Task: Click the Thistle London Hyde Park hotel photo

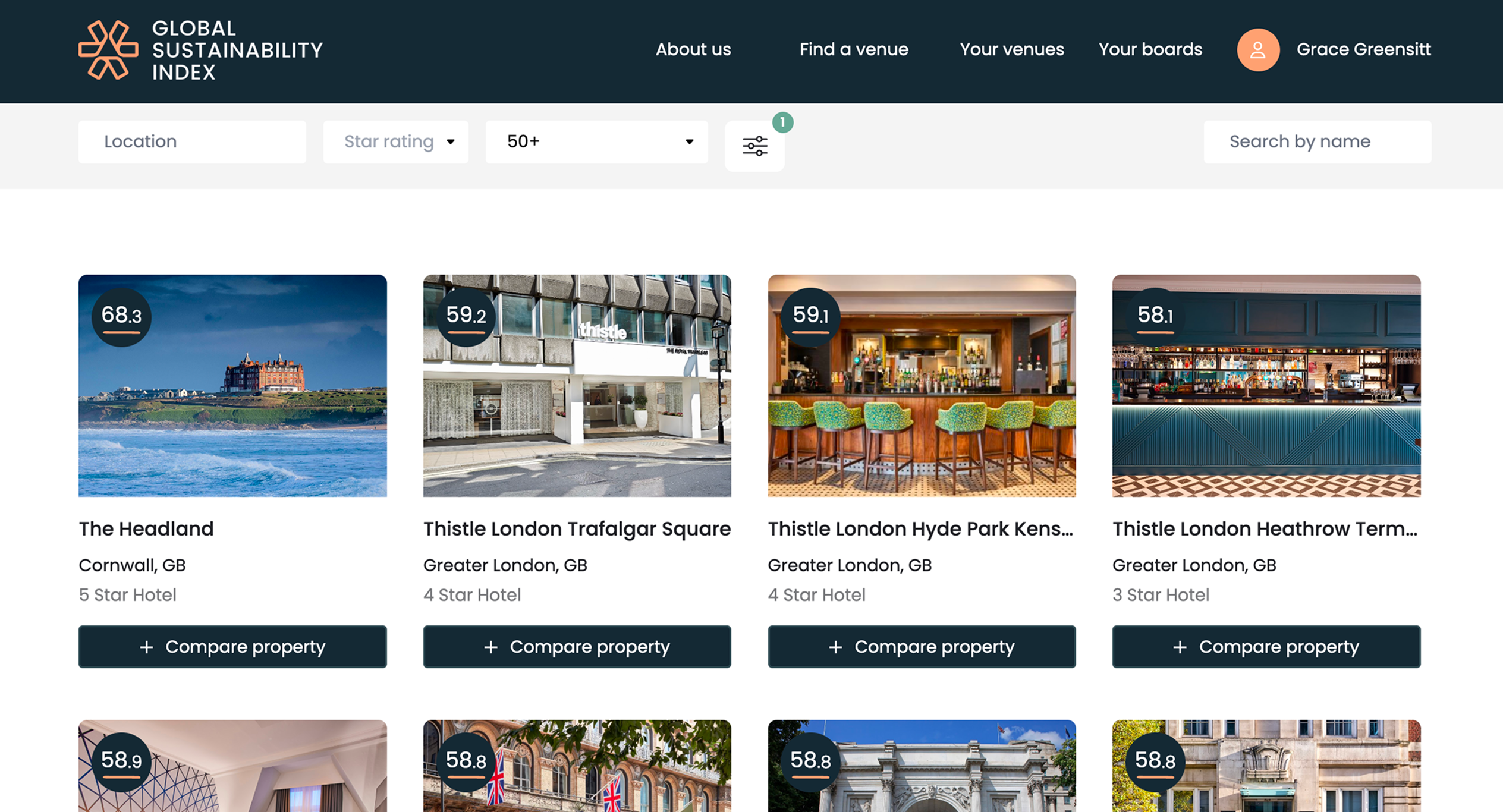Action: coord(922,385)
